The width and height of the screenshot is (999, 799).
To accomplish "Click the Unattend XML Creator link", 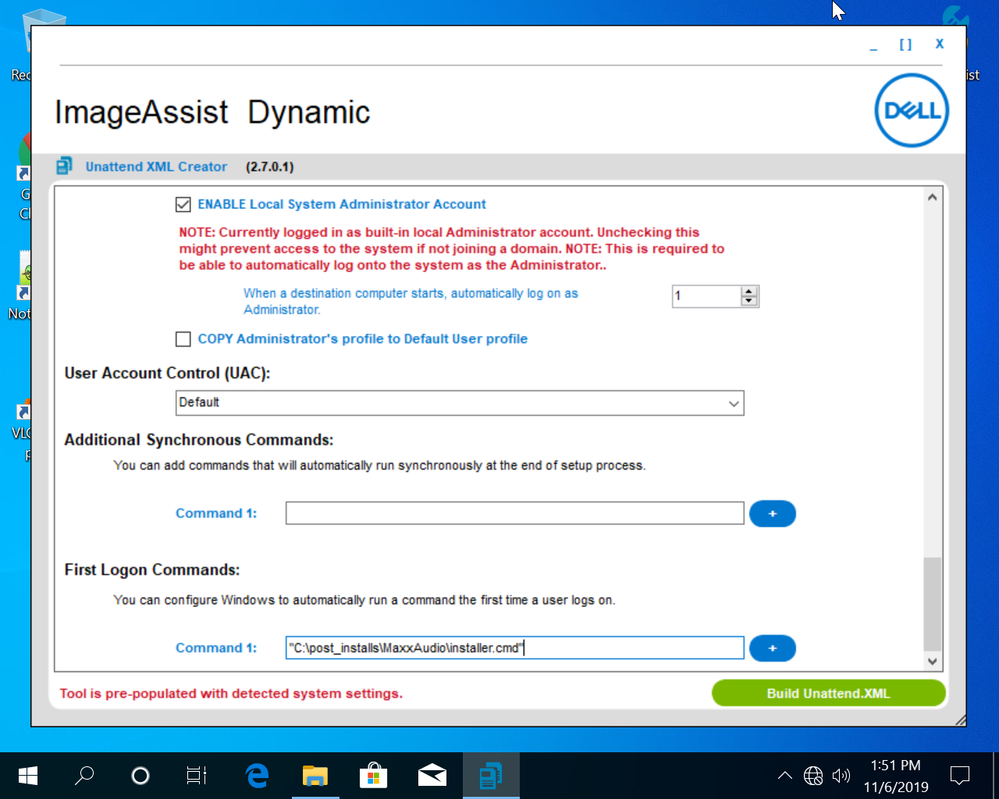I will pyautogui.click(x=156, y=167).
